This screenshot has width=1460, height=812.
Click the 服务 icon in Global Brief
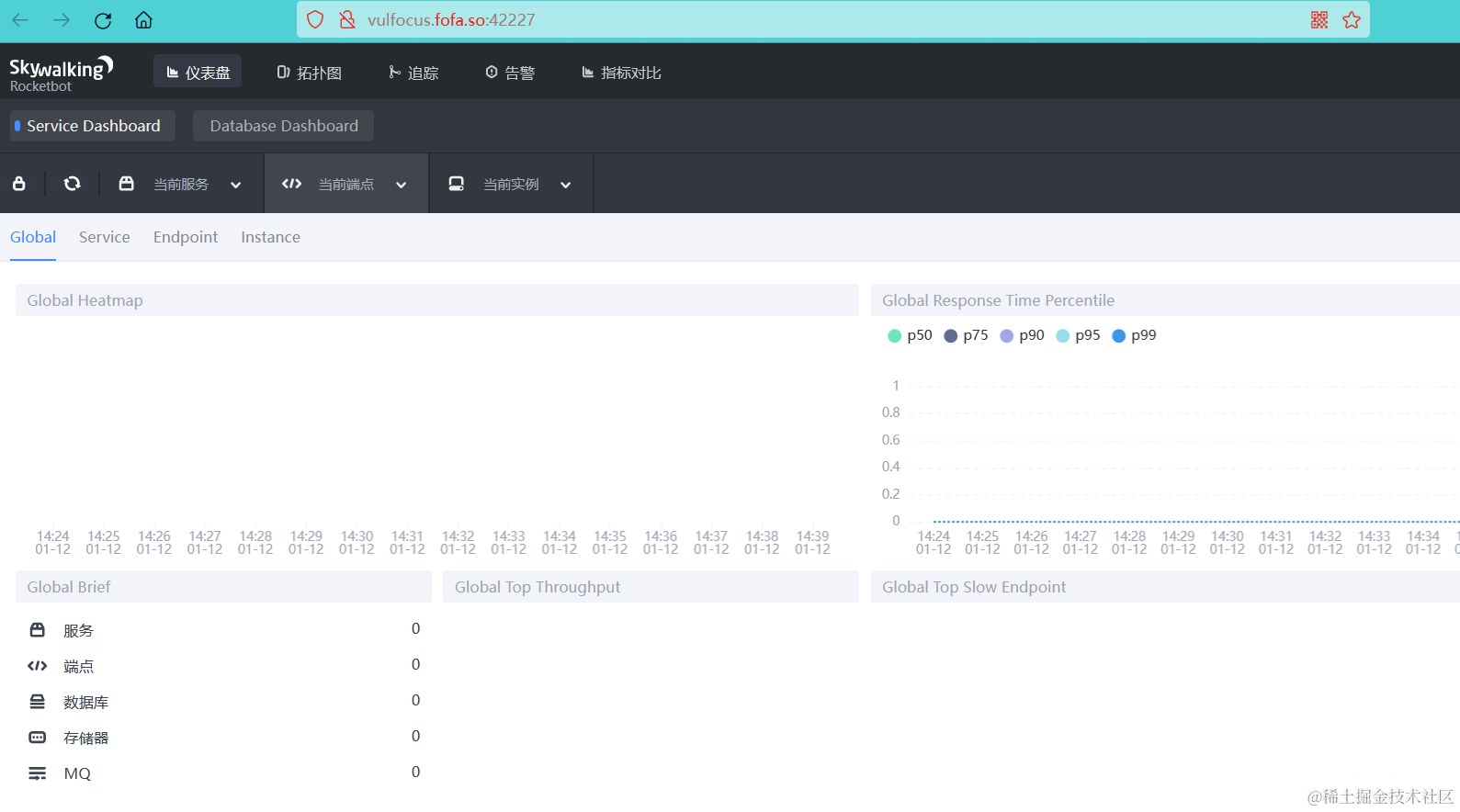coord(38,630)
